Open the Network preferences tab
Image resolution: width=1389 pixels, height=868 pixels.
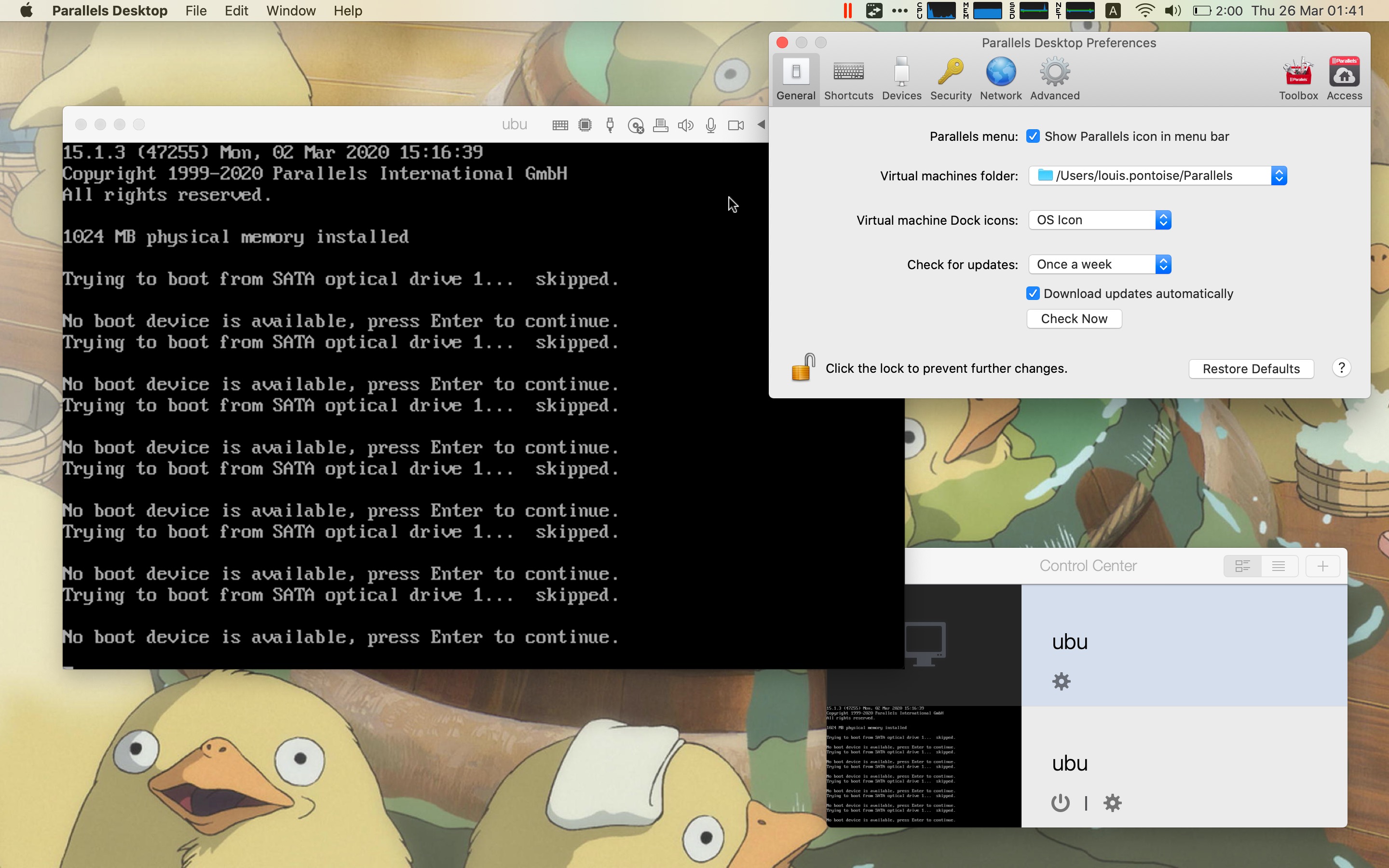point(1000,79)
